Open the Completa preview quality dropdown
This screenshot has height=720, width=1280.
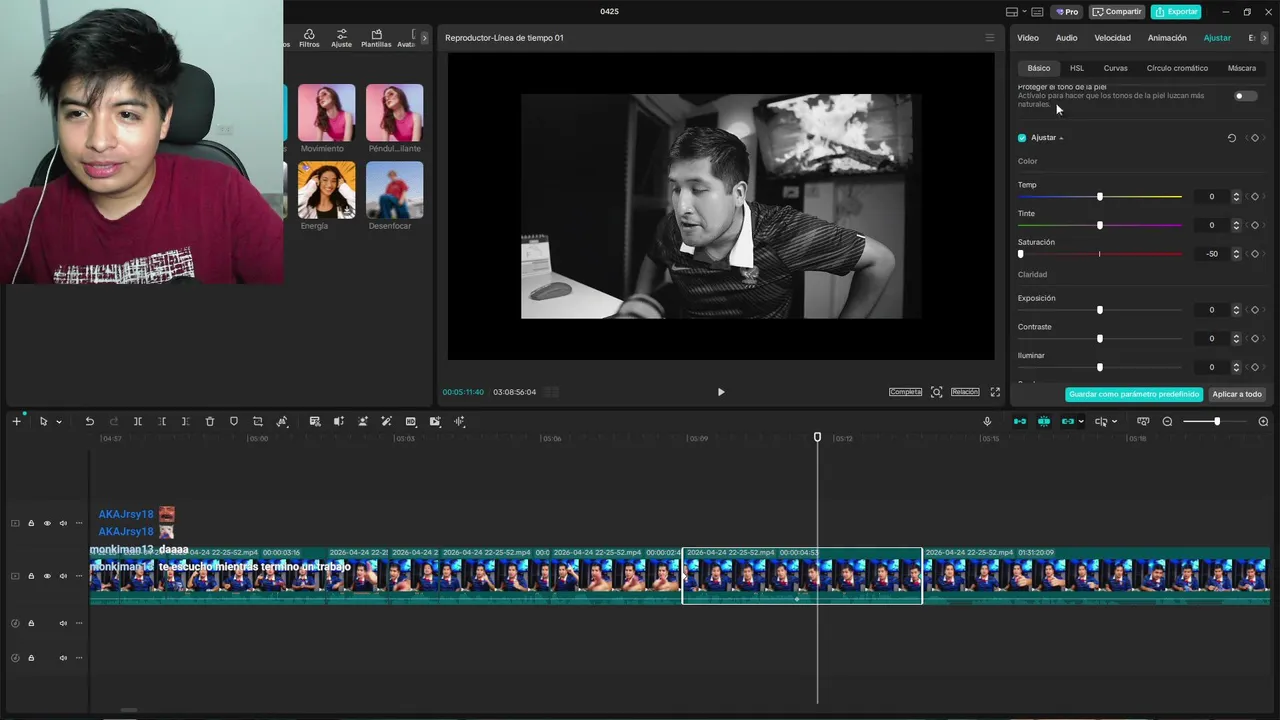point(905,392)
